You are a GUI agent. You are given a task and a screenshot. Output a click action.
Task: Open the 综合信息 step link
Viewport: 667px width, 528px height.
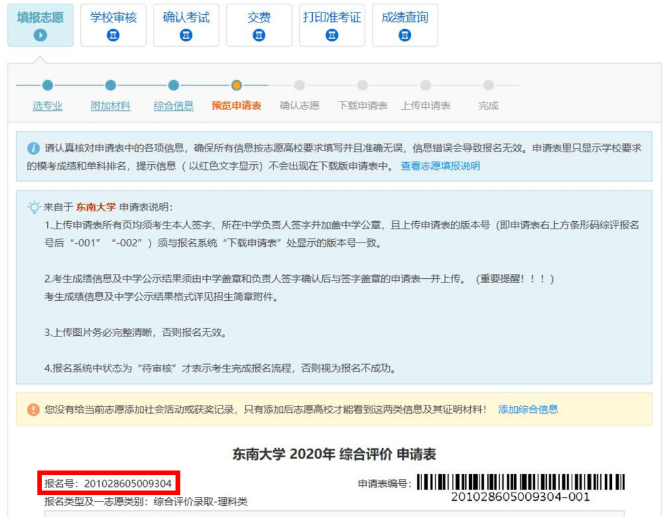click(174, 106)
